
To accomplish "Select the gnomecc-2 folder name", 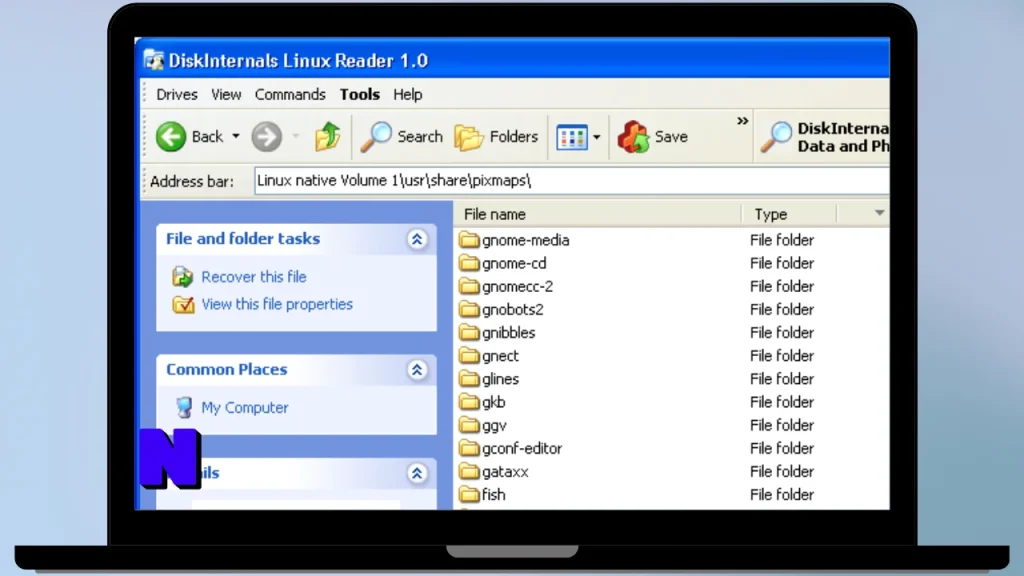I will [517, 287].
